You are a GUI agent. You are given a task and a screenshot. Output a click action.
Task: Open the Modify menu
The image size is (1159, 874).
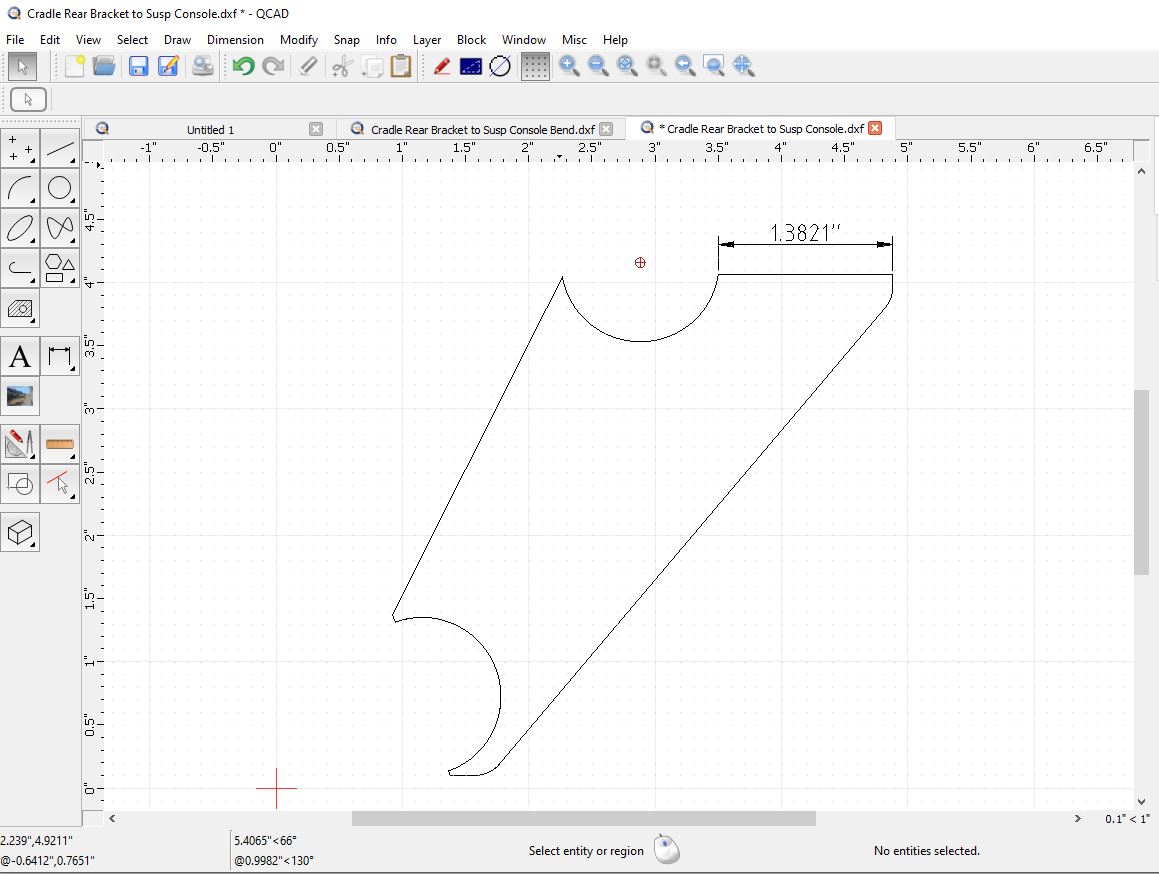(x=298, y=40)
